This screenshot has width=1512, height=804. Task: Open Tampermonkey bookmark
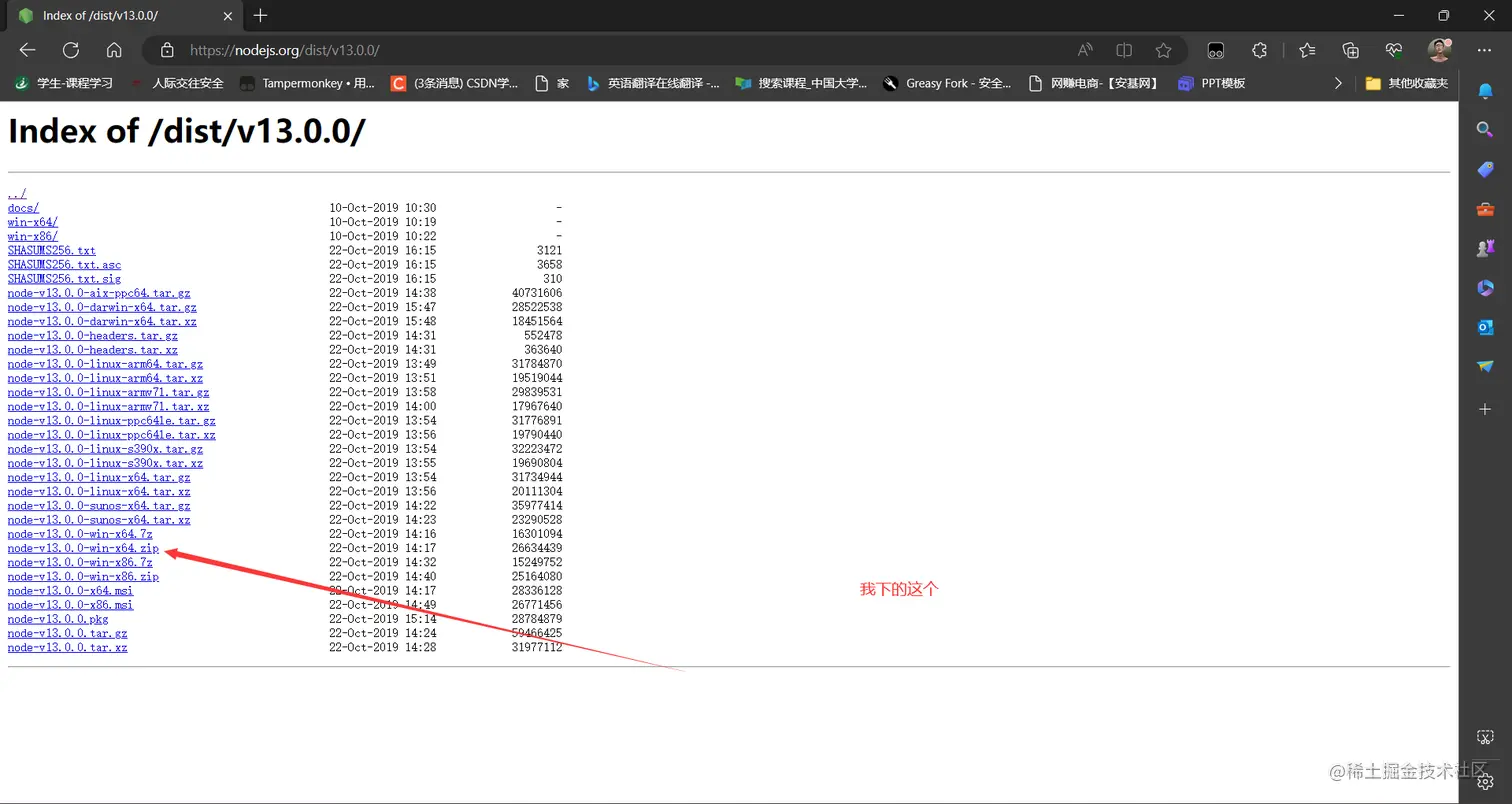[307, 83]
